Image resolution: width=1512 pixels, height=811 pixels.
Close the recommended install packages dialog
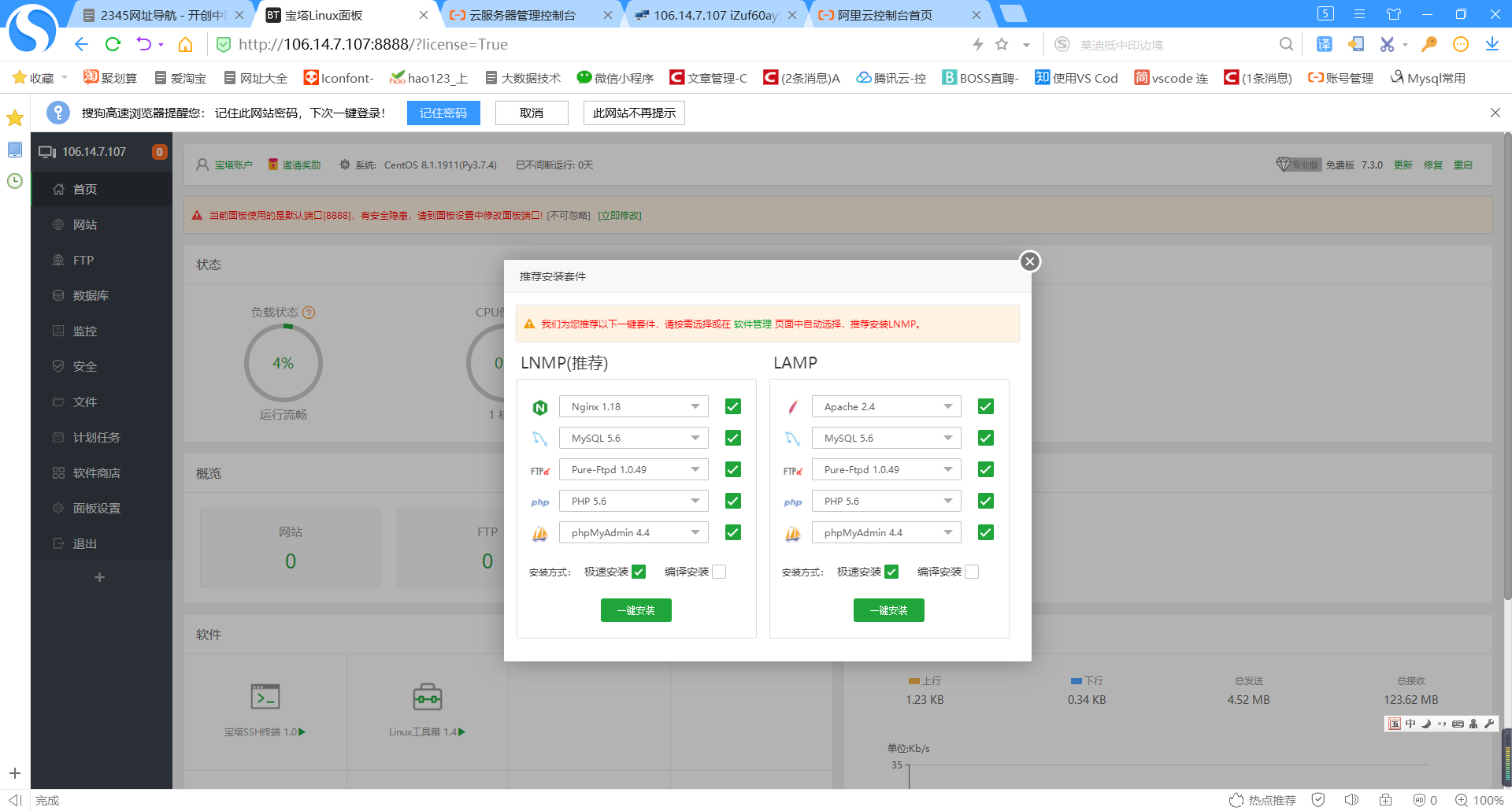(x=1030, y=261)
